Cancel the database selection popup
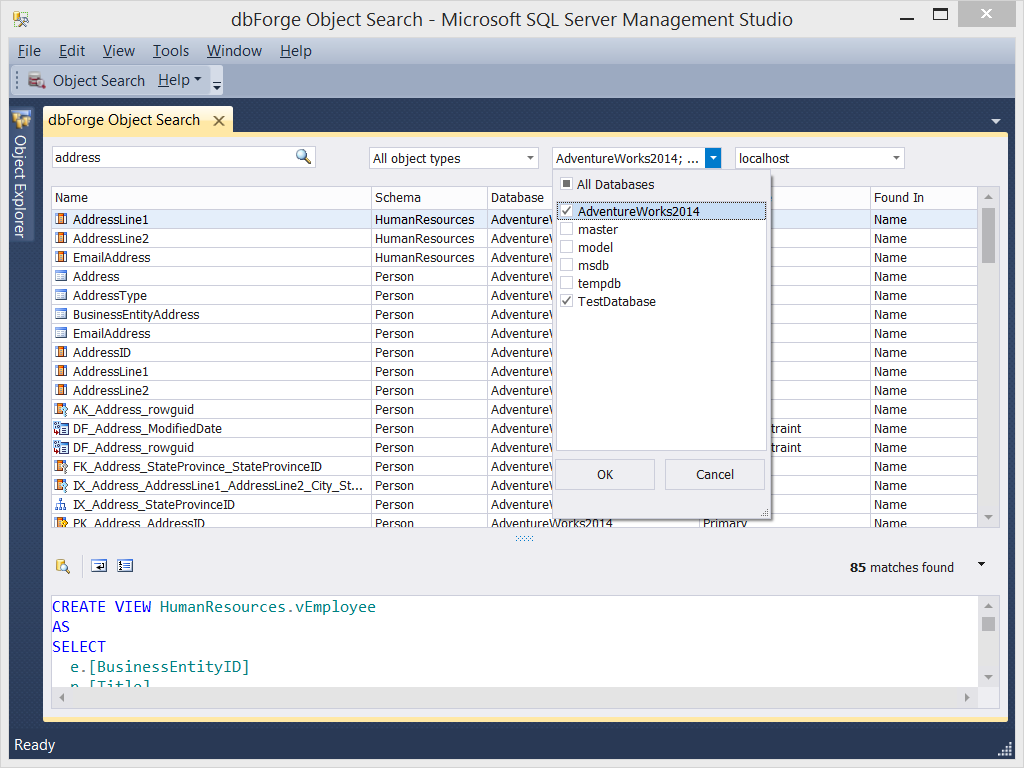Viewport: 1024px width, 768px height. click(x=714, y=475)
